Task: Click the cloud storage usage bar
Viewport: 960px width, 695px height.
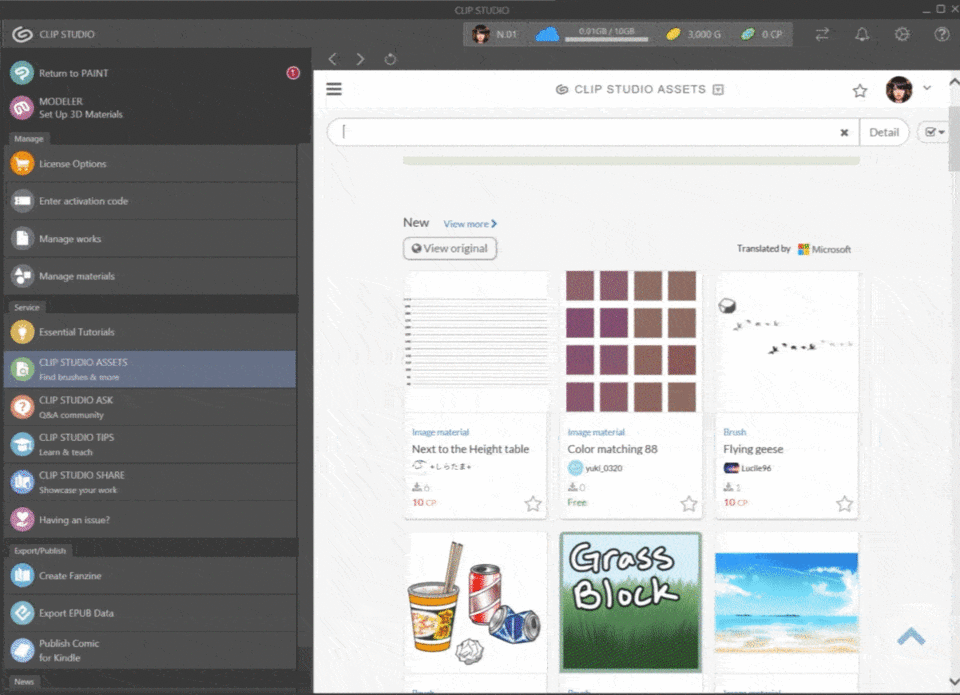Action: coord(606,39)
